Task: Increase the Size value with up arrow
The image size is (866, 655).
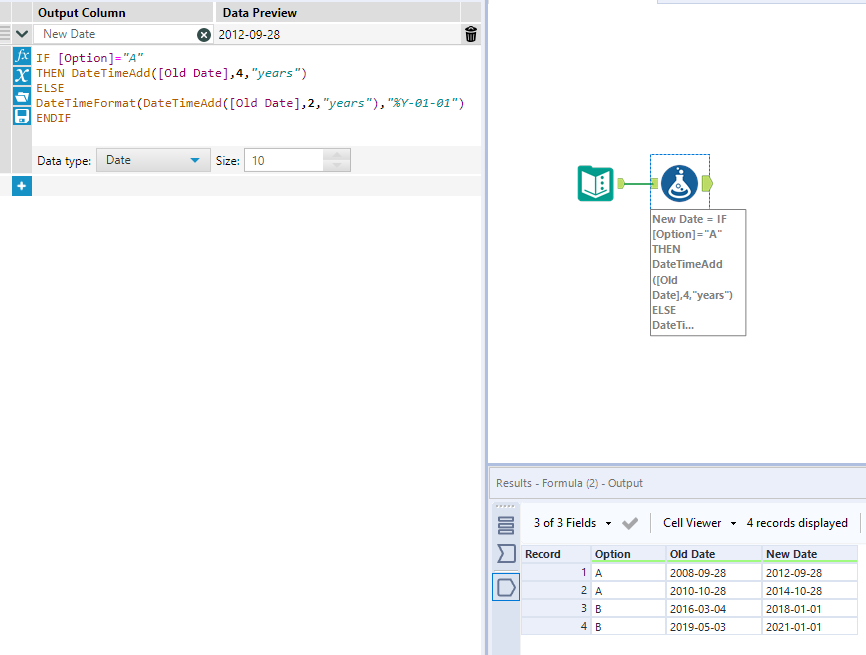Action: coord(336,155)
